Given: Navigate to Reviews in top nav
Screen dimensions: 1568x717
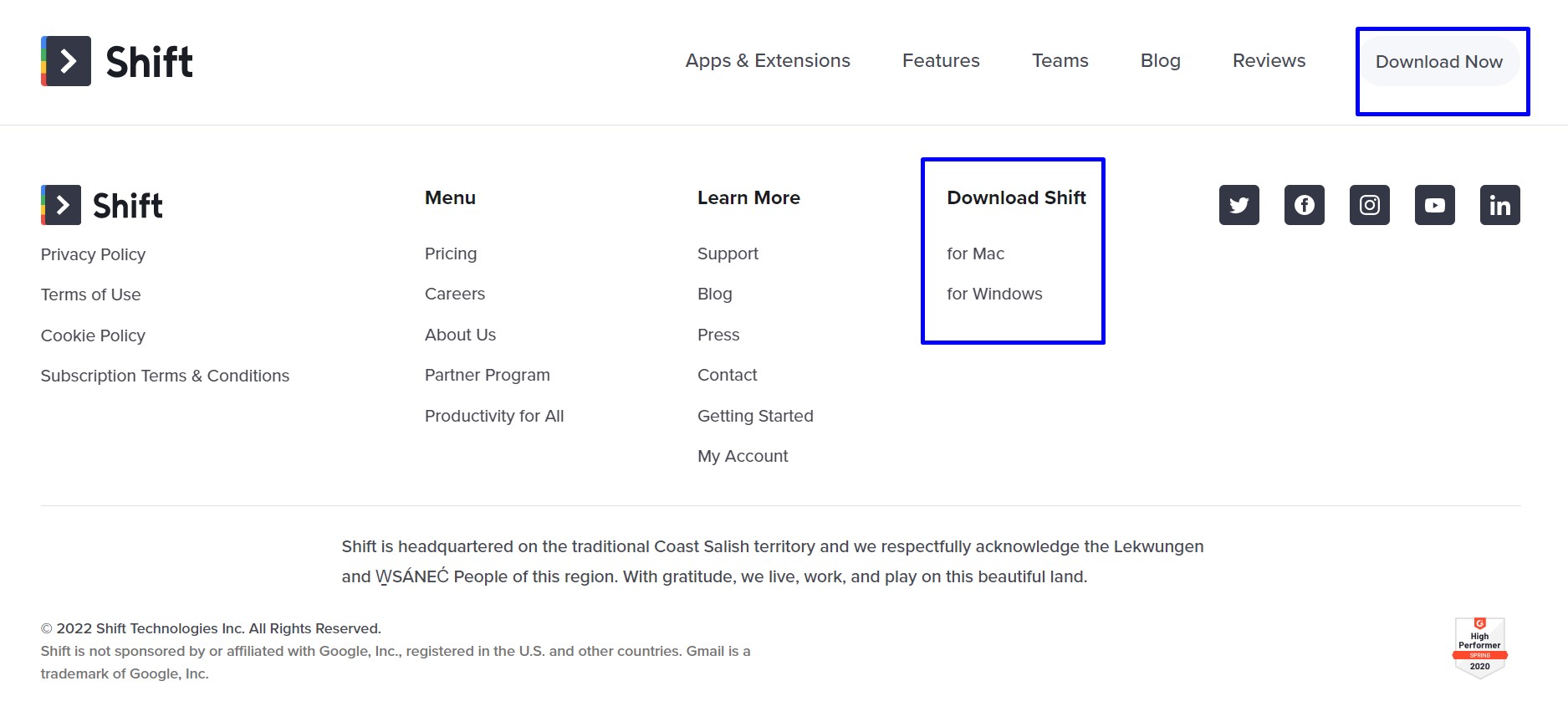Looking at the screenshot, I should (1268, 61).
